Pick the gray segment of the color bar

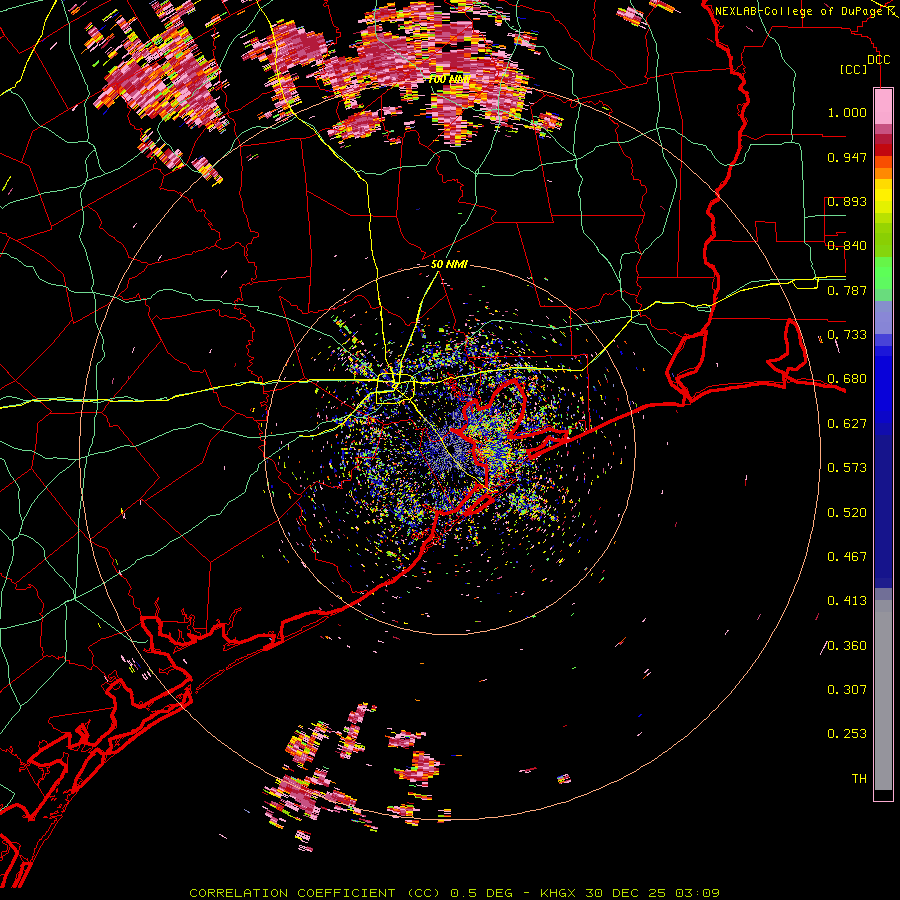[883, 695]
